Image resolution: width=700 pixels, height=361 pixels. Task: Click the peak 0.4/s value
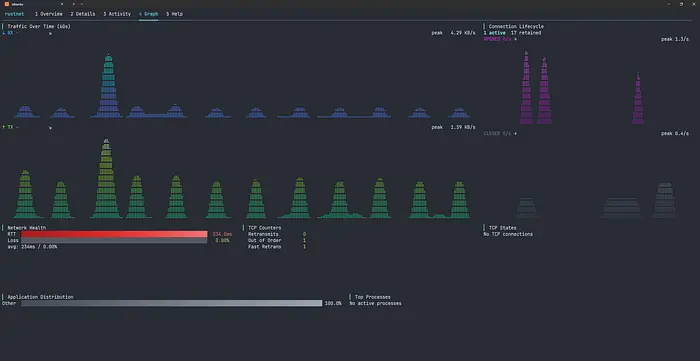click(x=675, y=133)
